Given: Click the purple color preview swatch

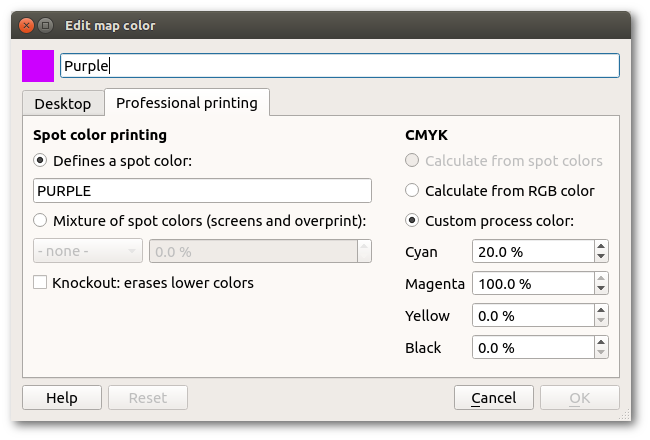Looking at the screenshot, I should tap(38, 66).
